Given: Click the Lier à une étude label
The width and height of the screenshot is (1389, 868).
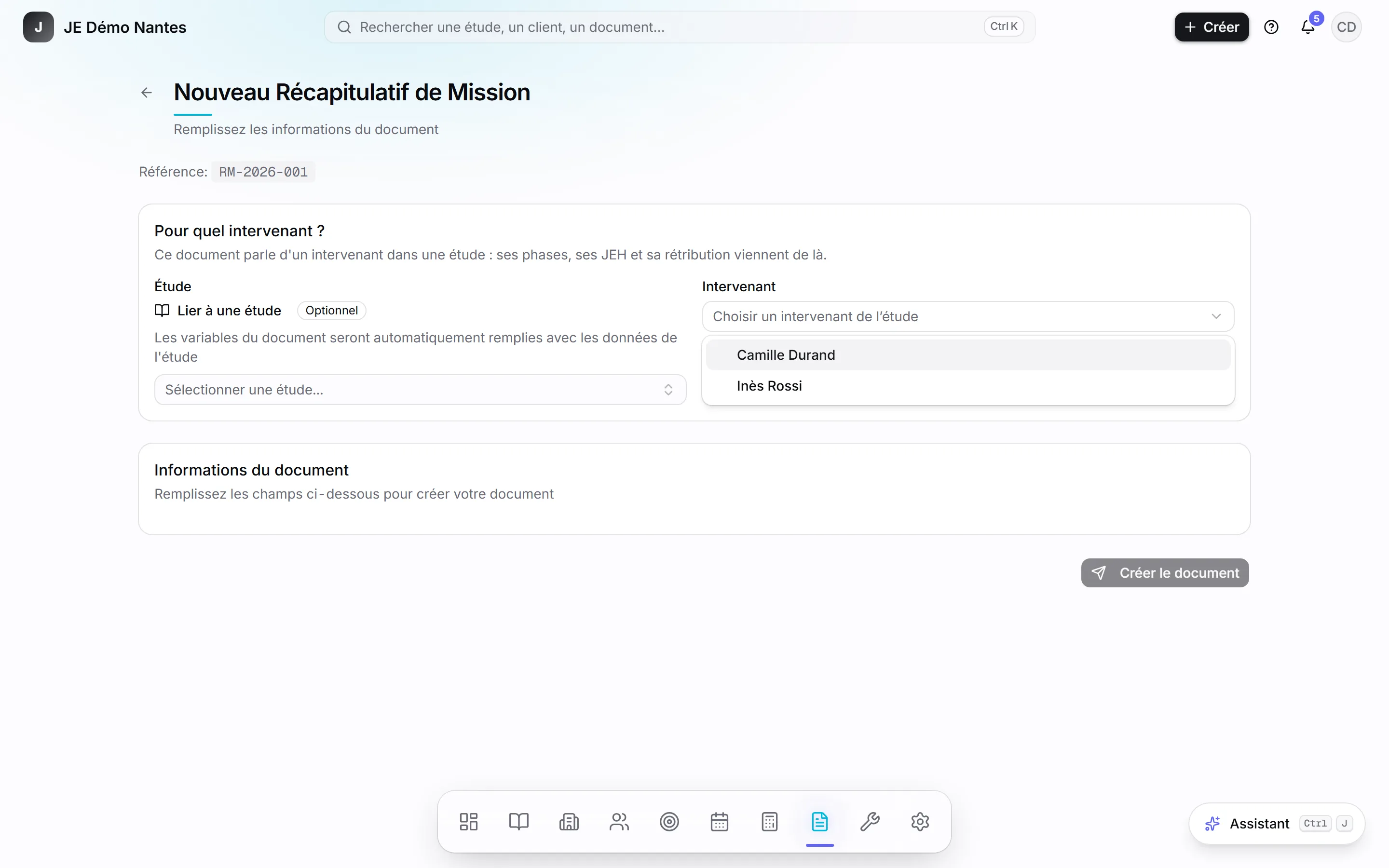Looking at the screenshot, I should point(229,311).
